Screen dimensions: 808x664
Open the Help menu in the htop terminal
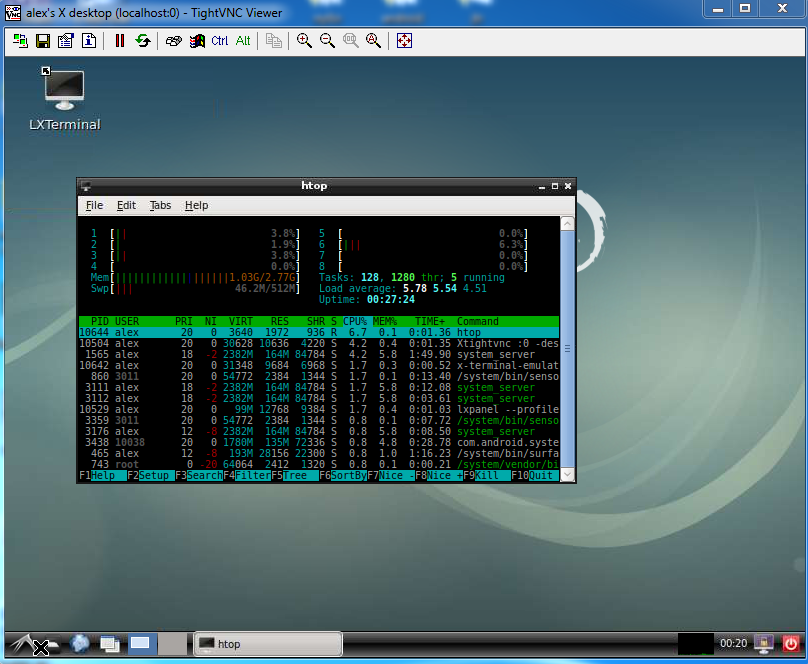(x=196, y=206)
